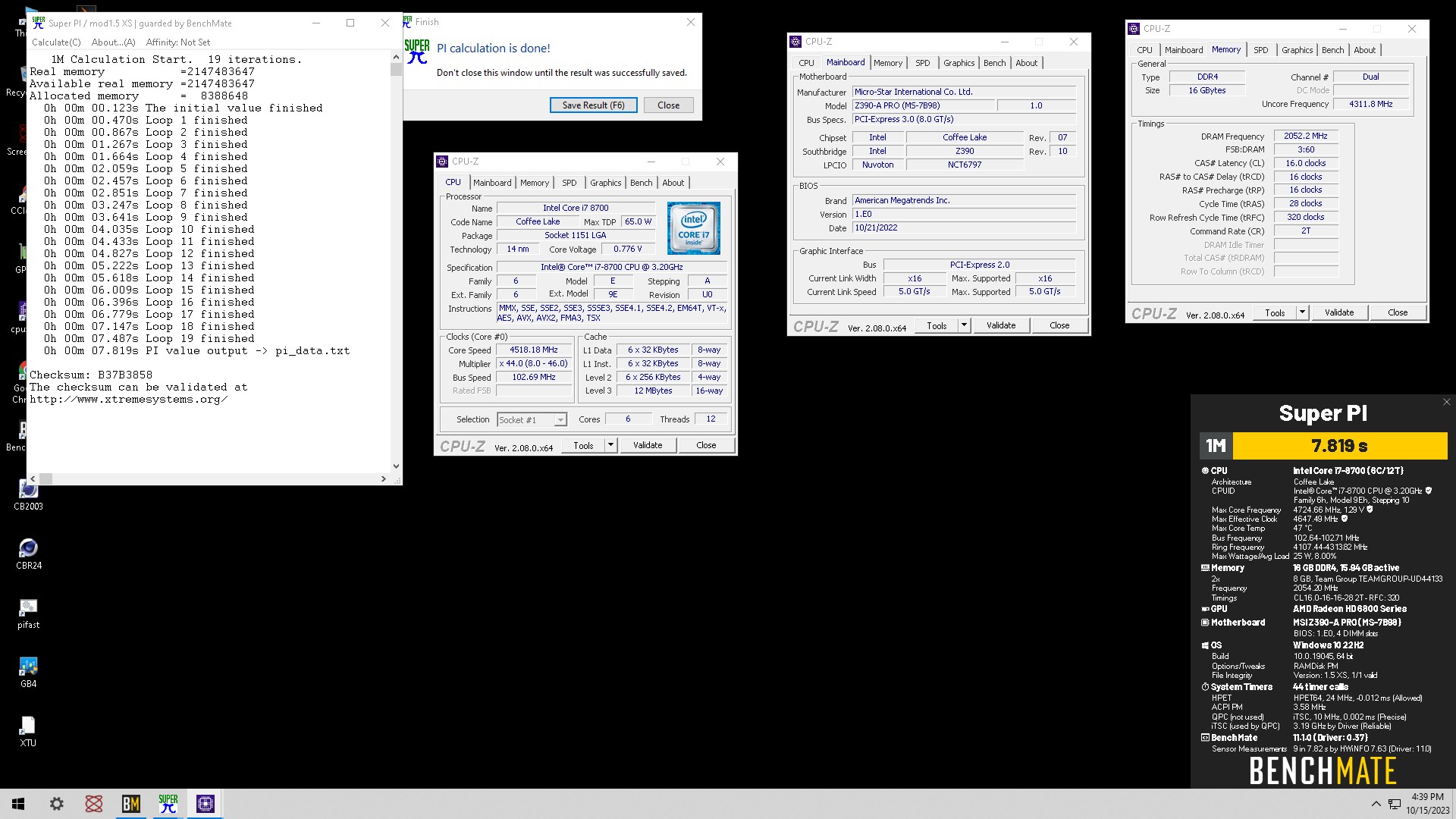Open the GB4 desktop shortcut
The image size is (1456, 819).
tap(28, 673)
